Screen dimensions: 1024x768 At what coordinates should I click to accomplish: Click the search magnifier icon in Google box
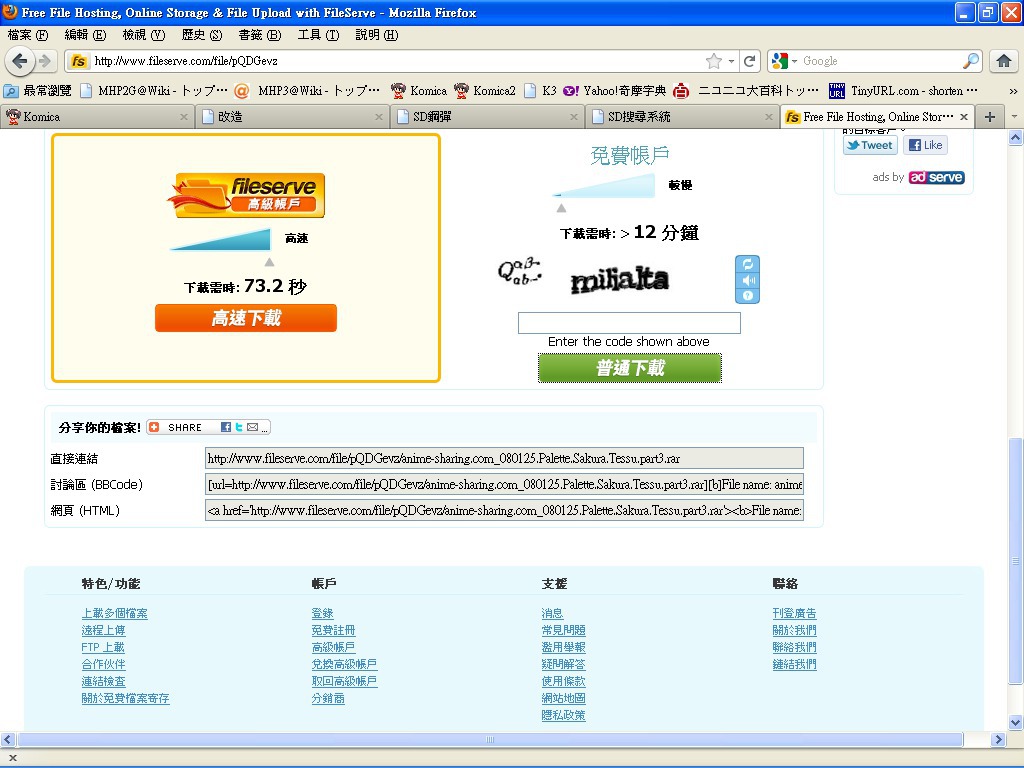point(971,61)
